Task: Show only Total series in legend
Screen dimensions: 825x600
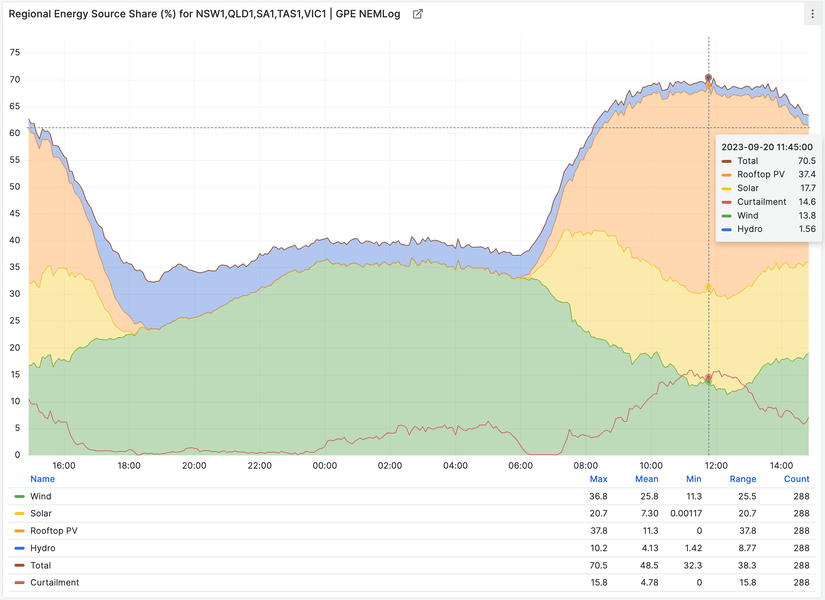Action: [x=42, y=565]
